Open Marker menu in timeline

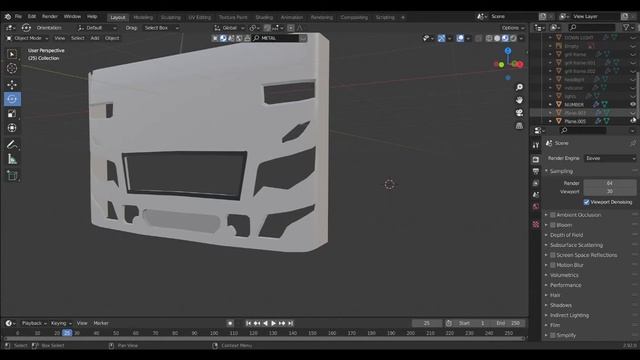pos(101,323)
